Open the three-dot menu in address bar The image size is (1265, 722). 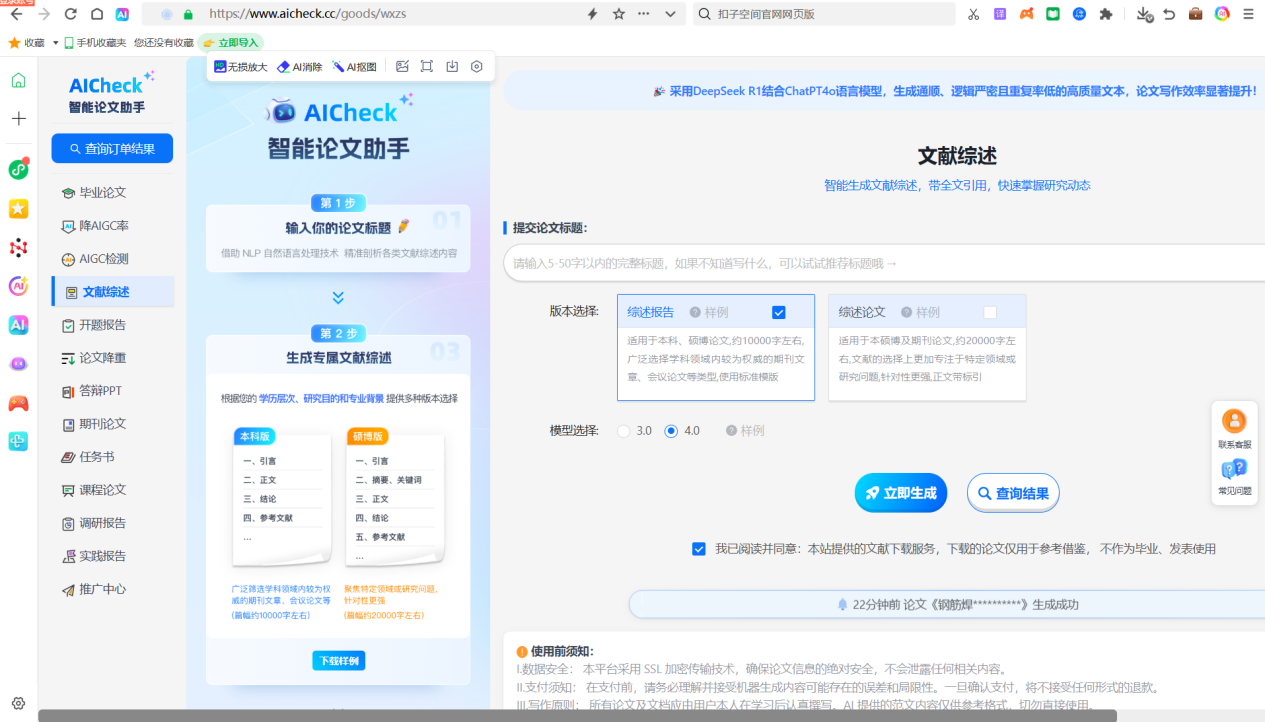[x=643, y=14]
